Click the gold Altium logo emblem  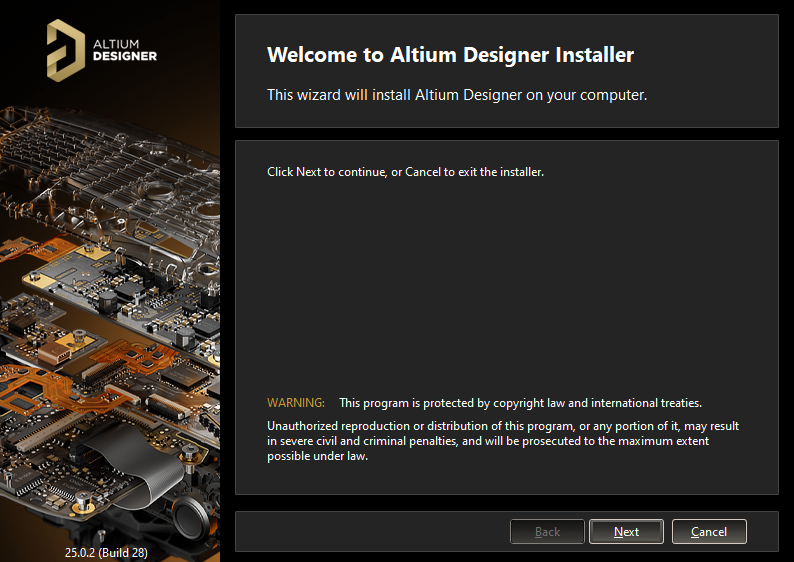67,48
